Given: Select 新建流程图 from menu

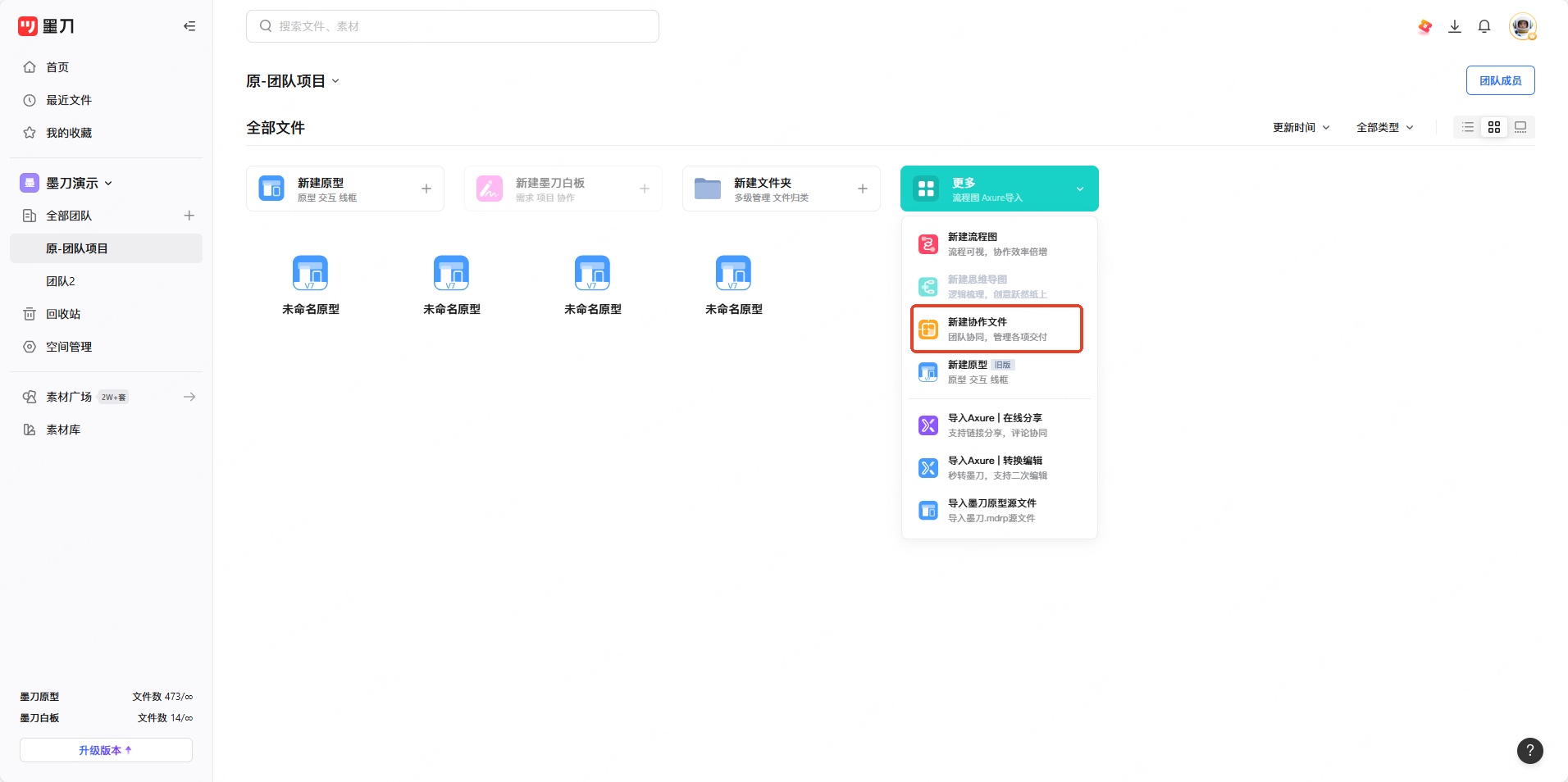Looking at the screenshot, I should 1000,243.
